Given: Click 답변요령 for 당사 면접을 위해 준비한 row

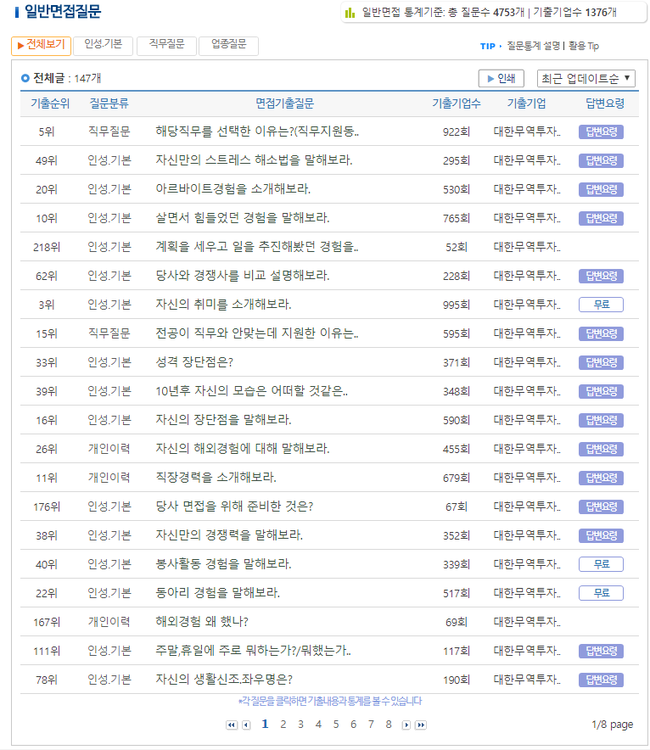Looking at the screenshot, I should tap(601, 507).
